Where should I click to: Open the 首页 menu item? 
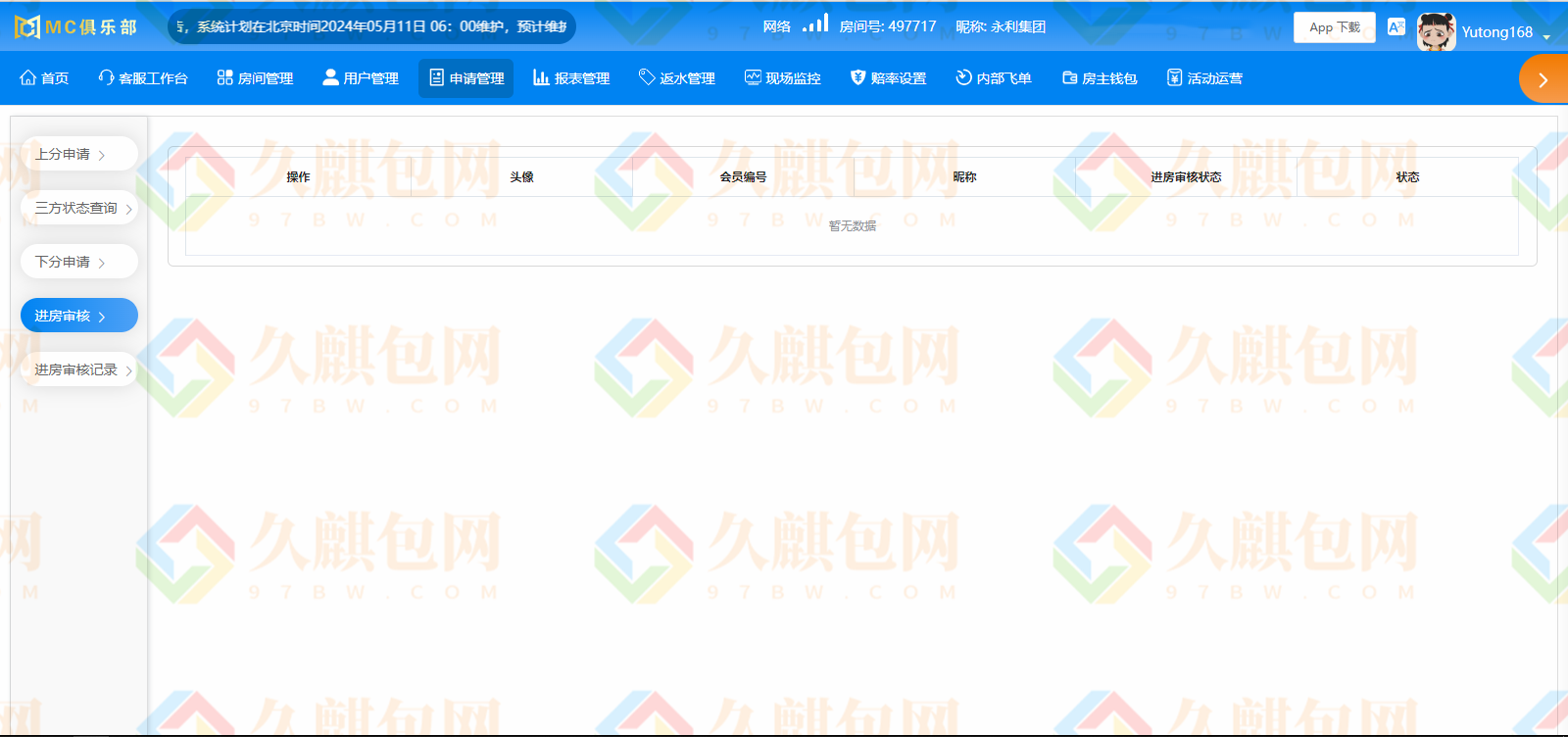pos(44,78)
